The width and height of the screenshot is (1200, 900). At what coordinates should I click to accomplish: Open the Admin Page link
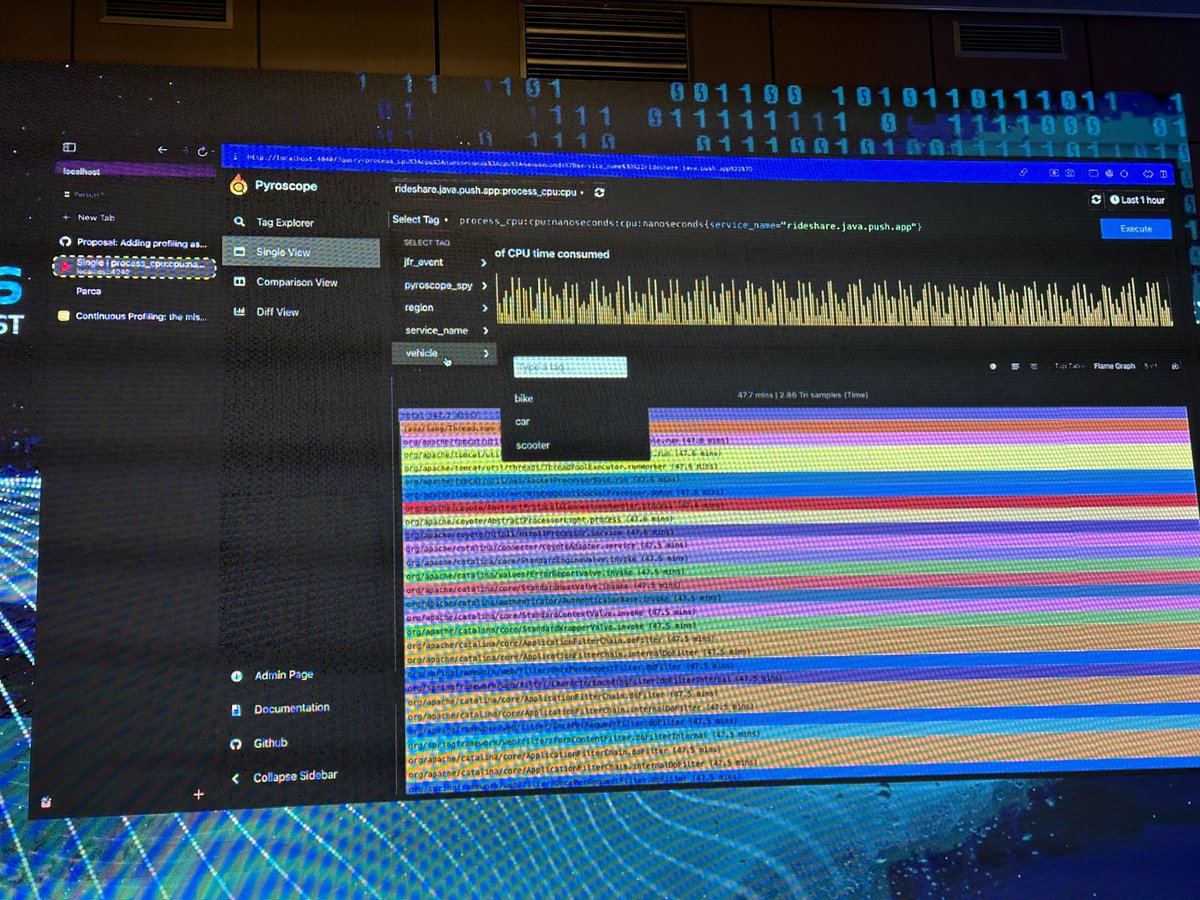(283, 675)
